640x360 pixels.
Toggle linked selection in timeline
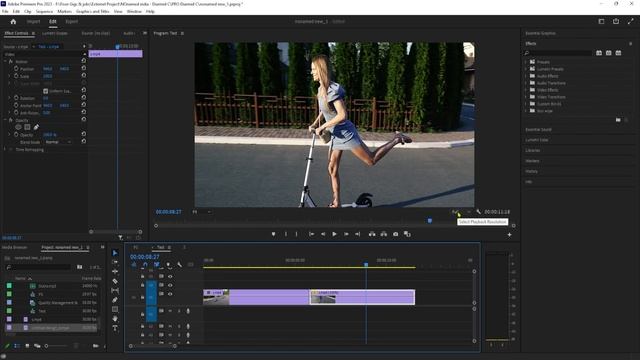point(157,265)
